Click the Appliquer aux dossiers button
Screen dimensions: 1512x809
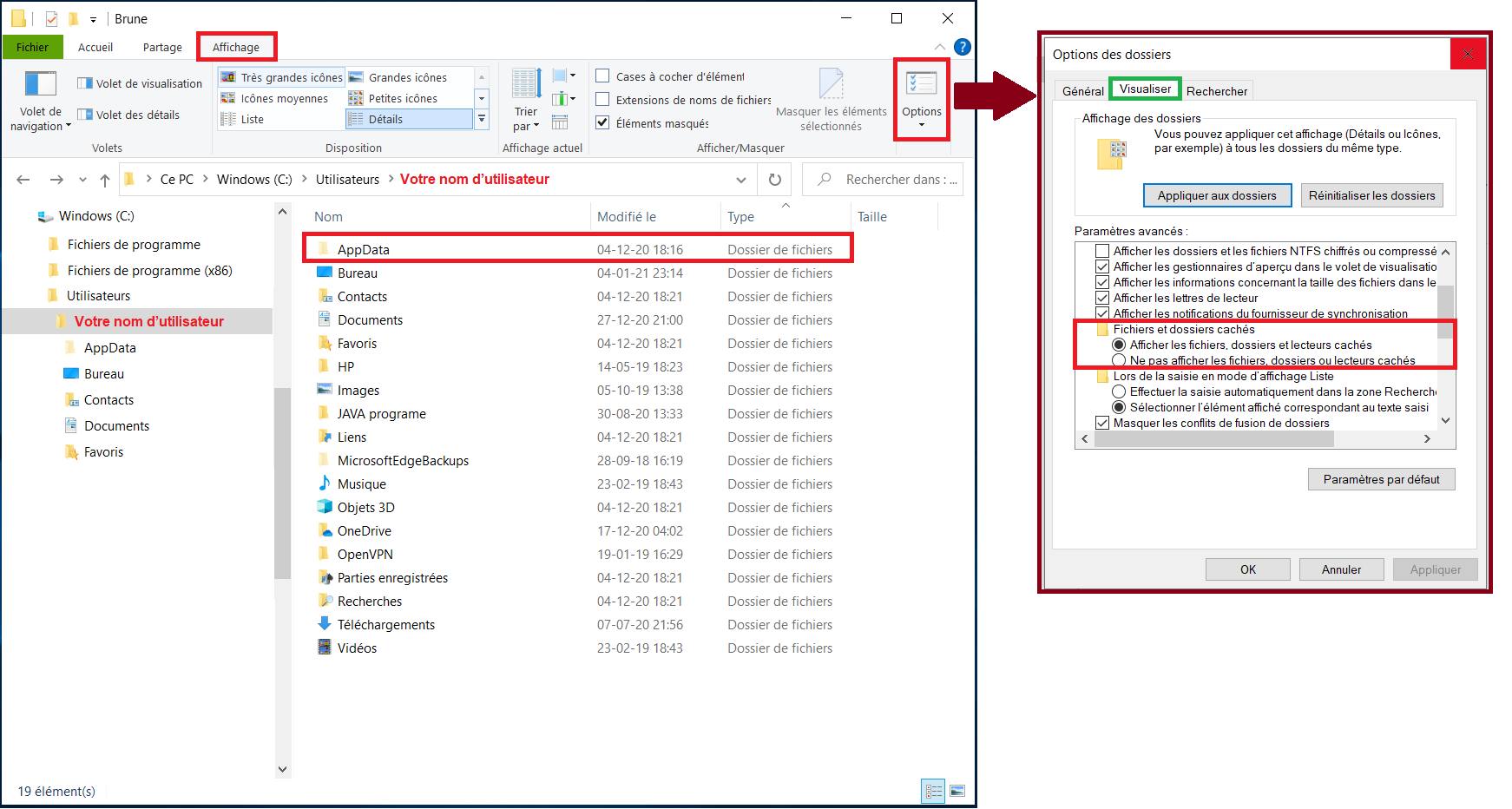point(1216,195)
